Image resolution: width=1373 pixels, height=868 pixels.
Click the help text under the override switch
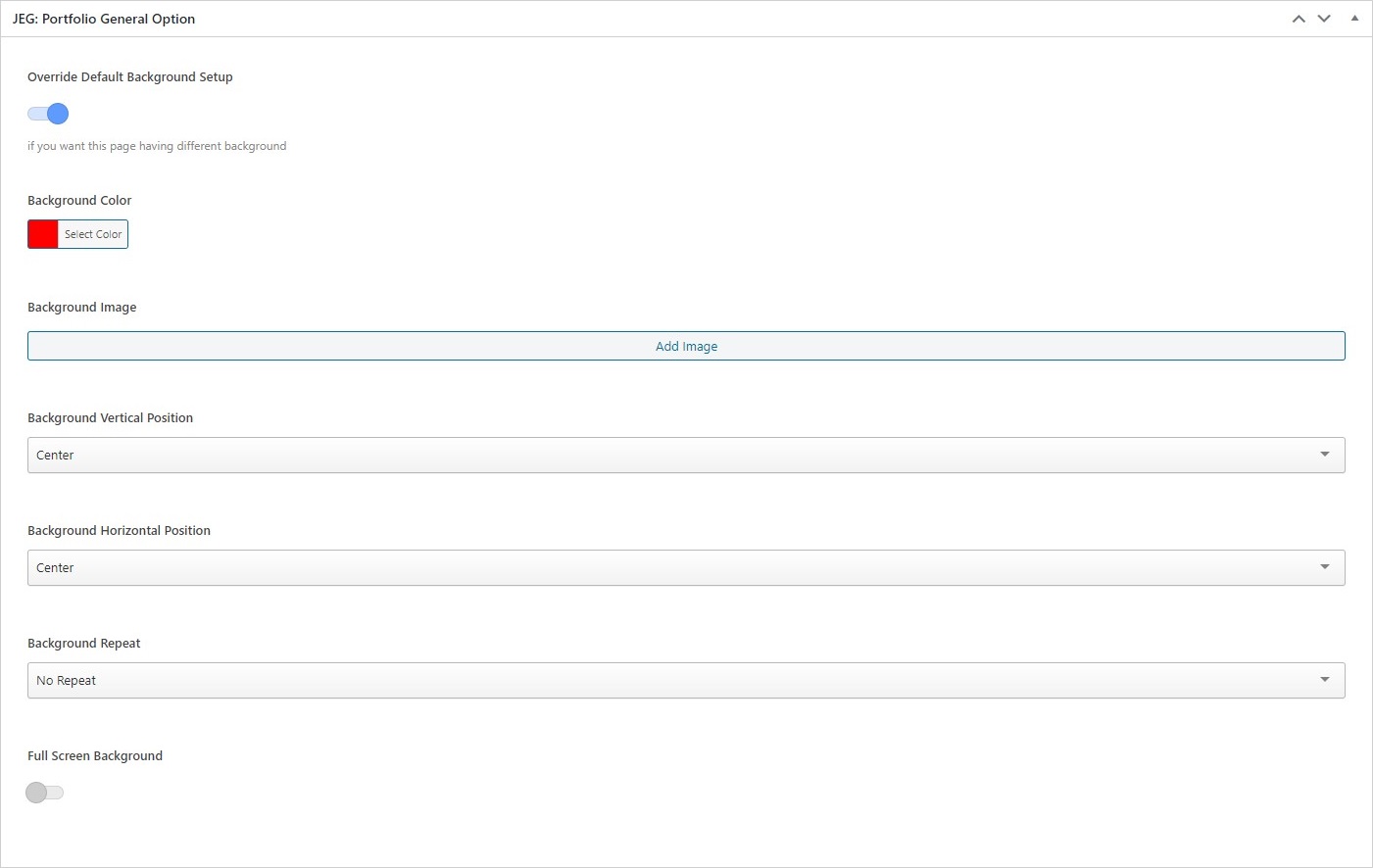point(157,146)
